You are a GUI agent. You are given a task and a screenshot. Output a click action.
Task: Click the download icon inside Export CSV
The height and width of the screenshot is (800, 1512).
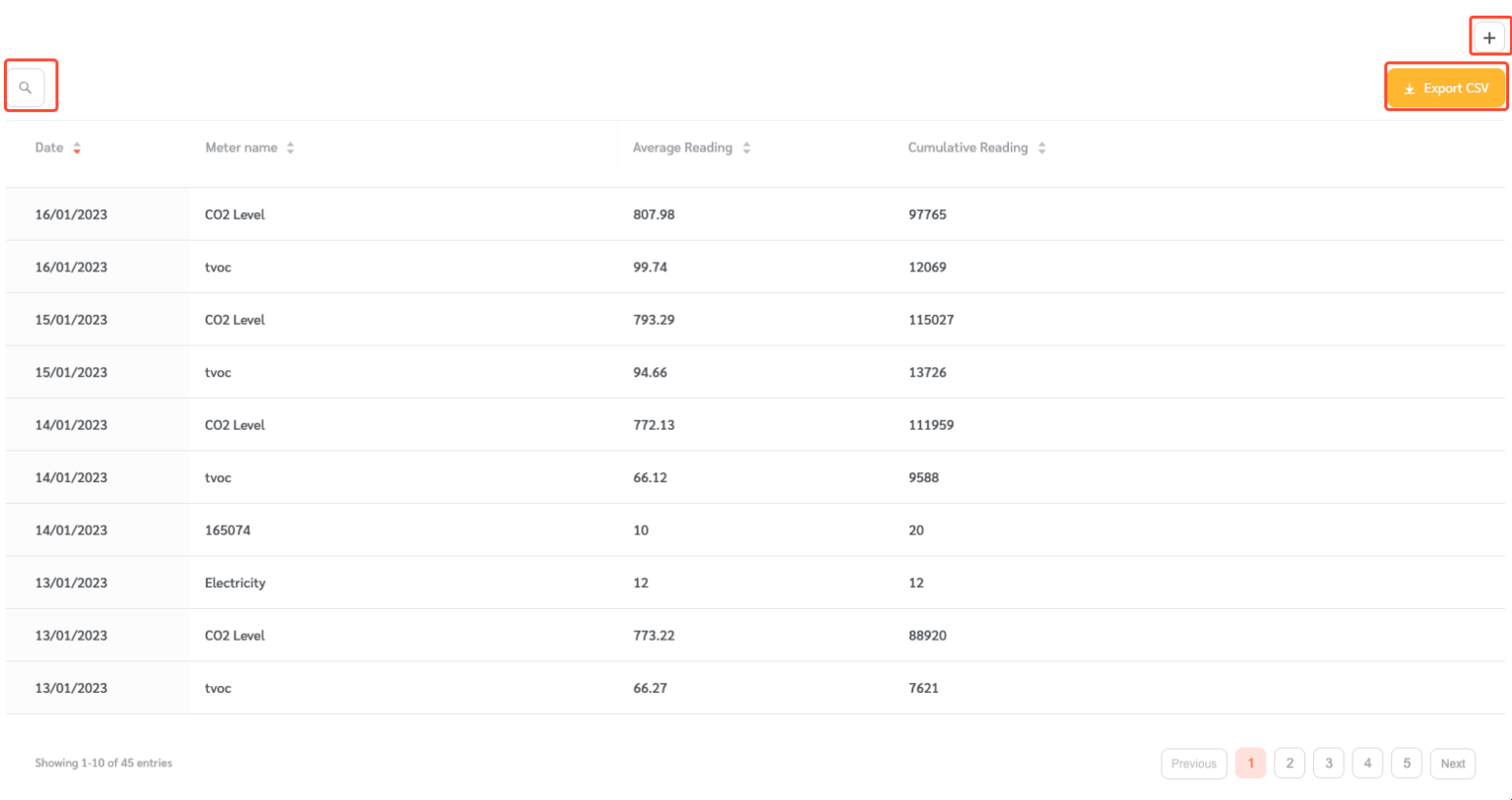(x=1410, y=87)
